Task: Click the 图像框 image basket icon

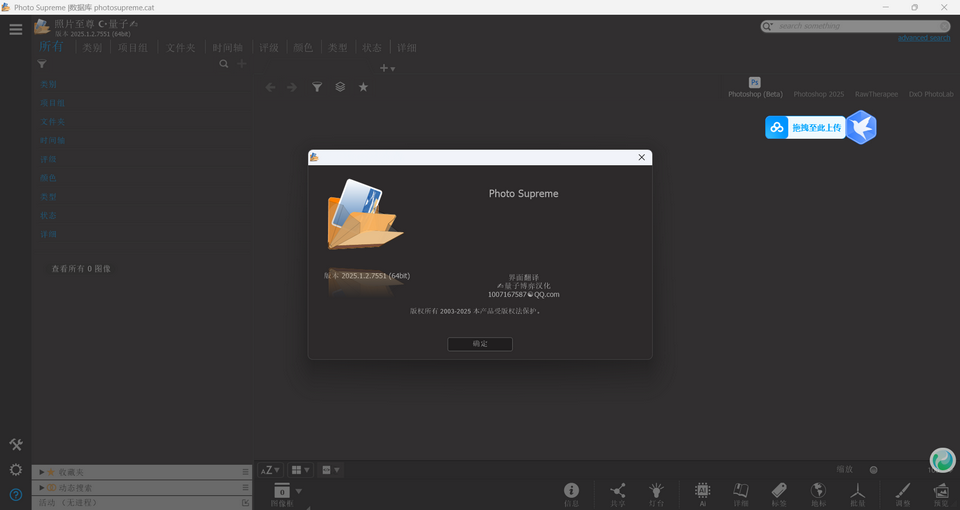Action: click(282, 494)
